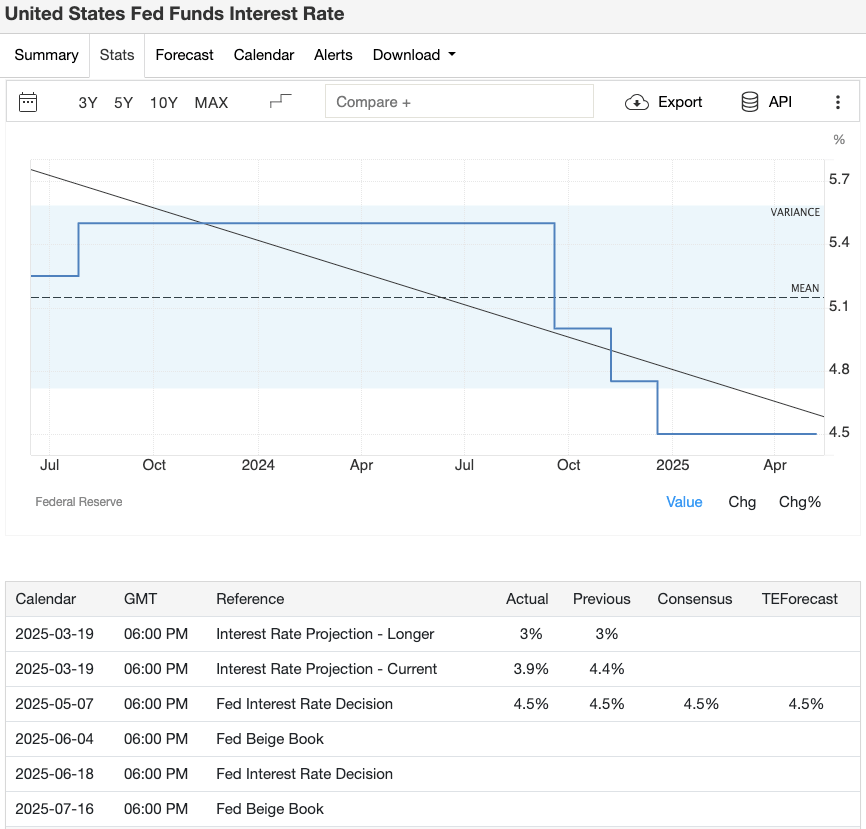Viewport: 866px width, 829px height.
Task: Select the 10Y time range
Action: tap(163, 102)
